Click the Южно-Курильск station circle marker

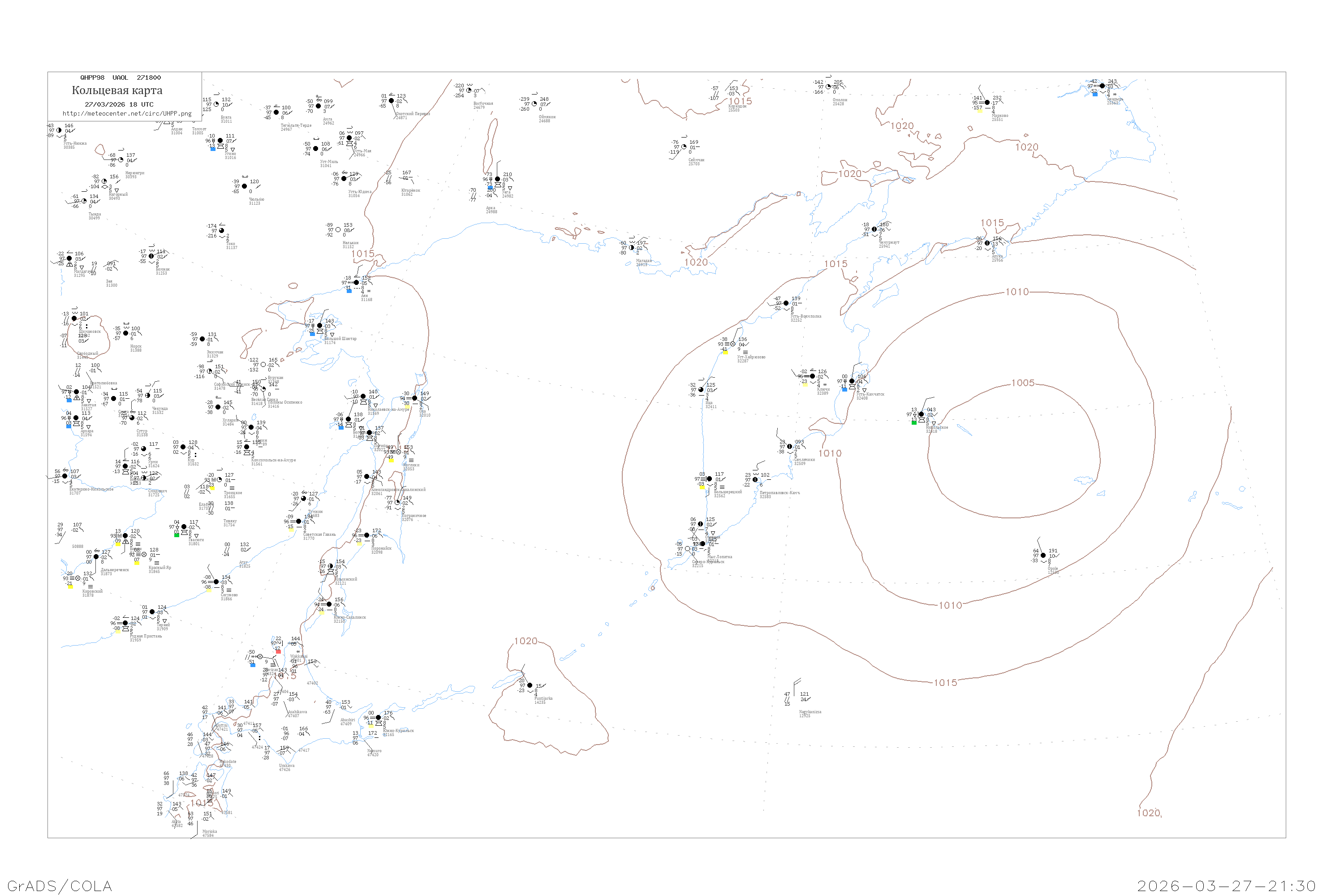[x=378, y=717]
